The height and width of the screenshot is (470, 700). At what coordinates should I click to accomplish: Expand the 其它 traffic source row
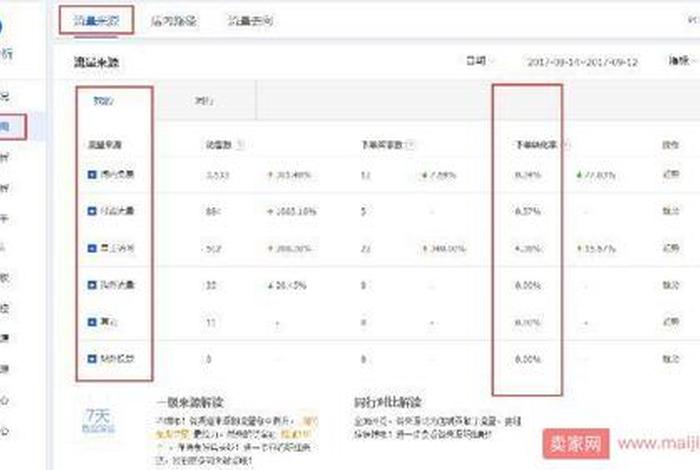click(x=92, y=322)
